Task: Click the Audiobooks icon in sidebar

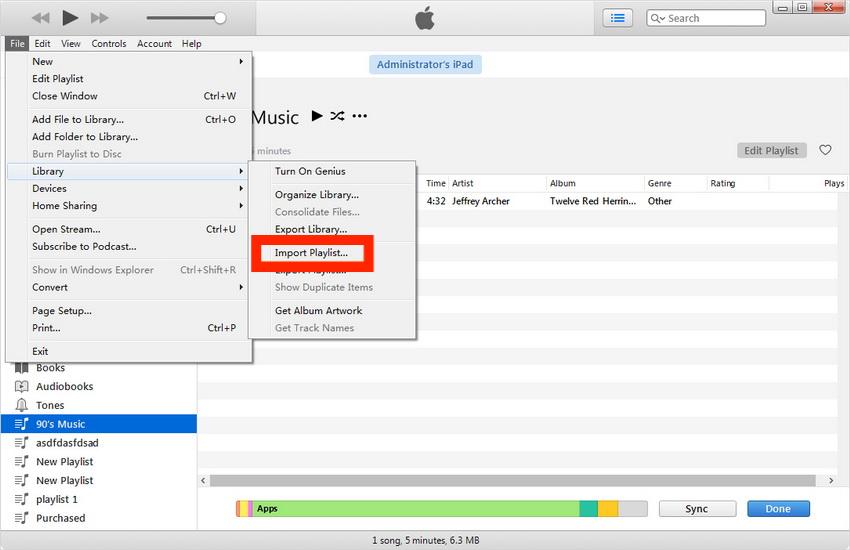Action: [22, 386]
